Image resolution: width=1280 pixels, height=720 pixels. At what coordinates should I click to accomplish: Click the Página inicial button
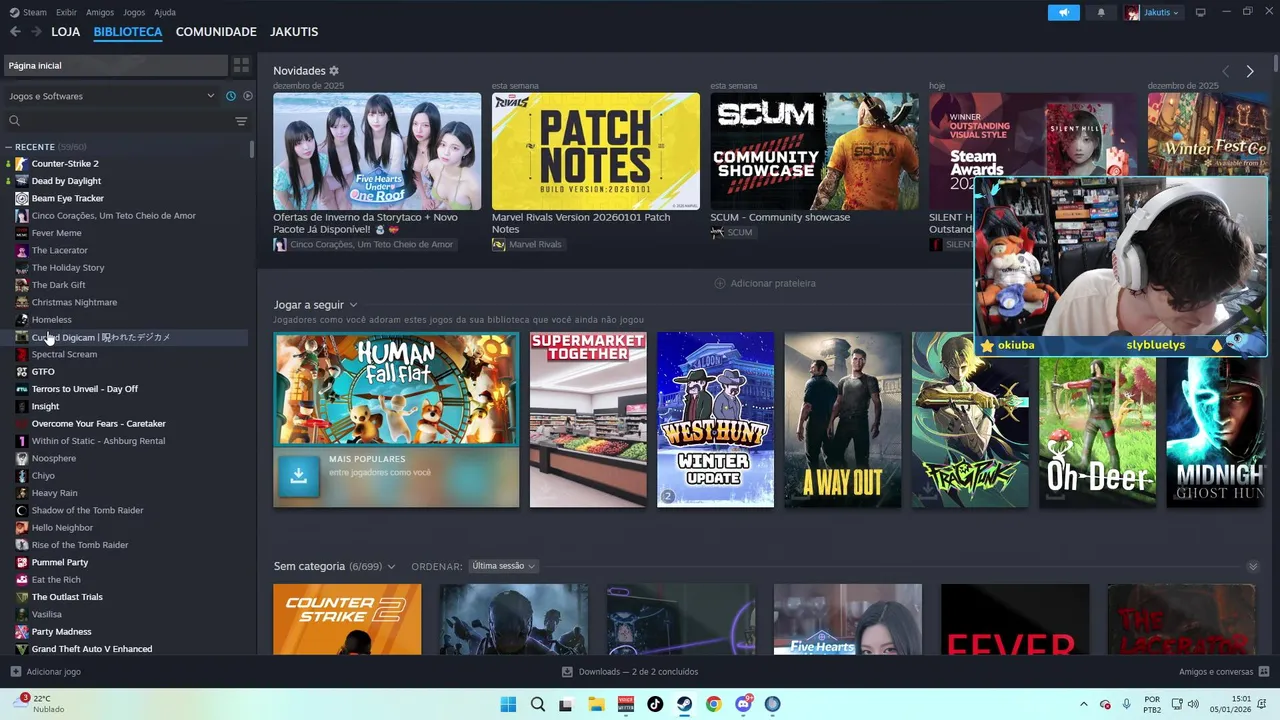(x=115, y=65)
